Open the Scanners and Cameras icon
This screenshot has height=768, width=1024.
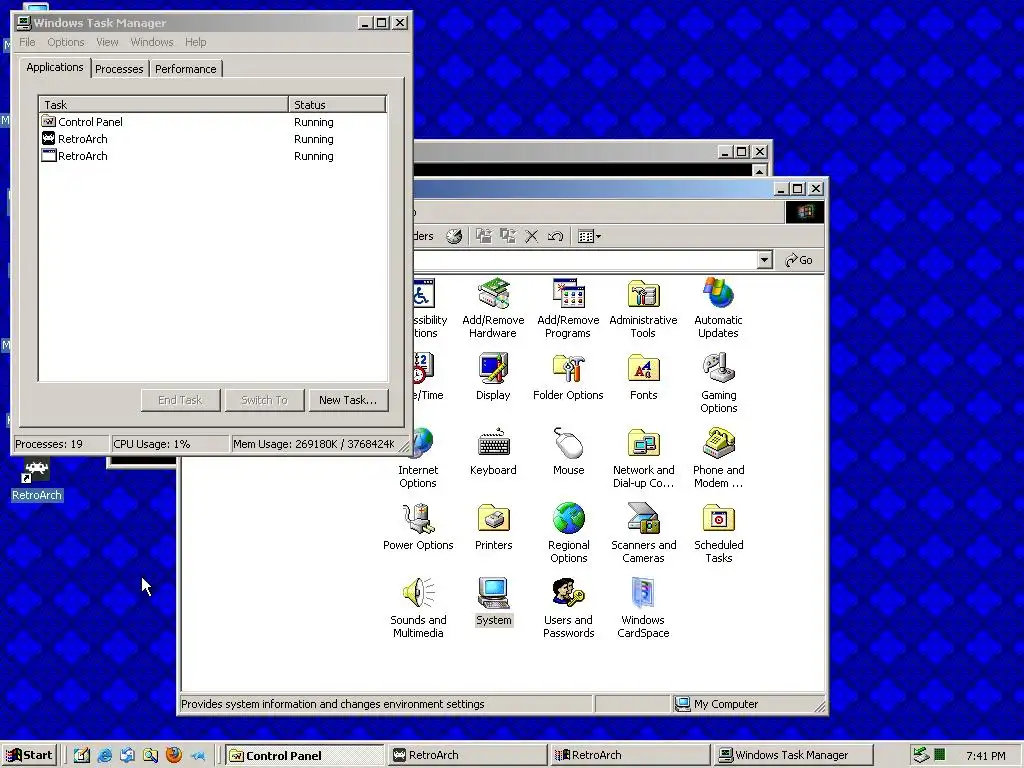pos(643,534)
